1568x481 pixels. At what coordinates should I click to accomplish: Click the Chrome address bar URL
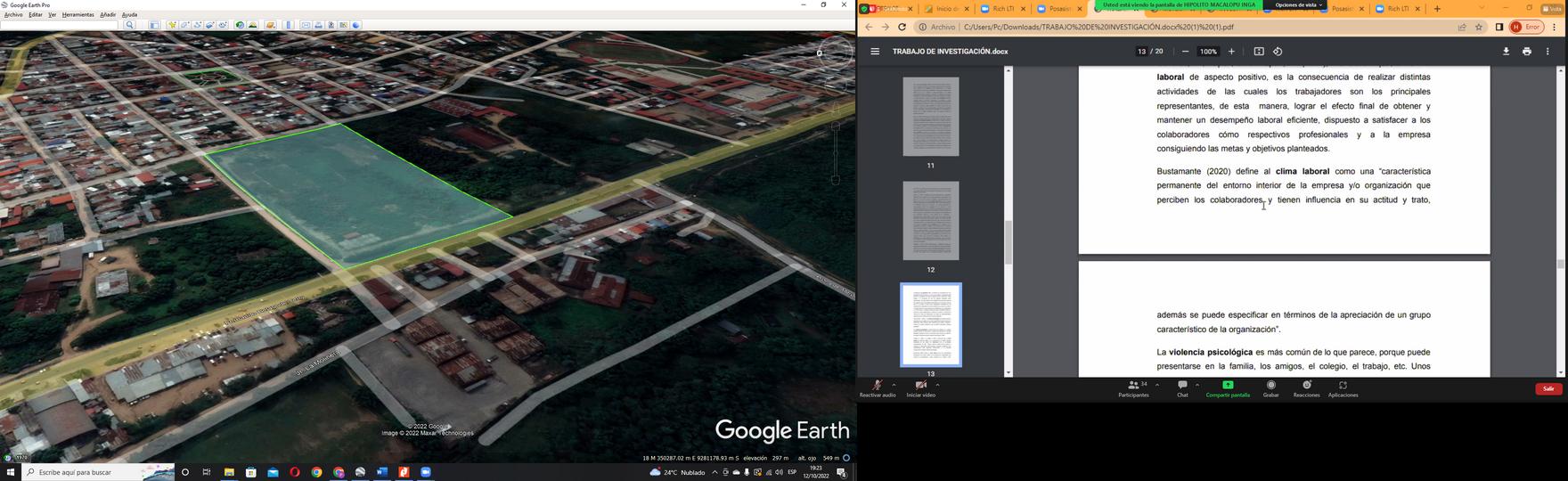click(1098, 27)
